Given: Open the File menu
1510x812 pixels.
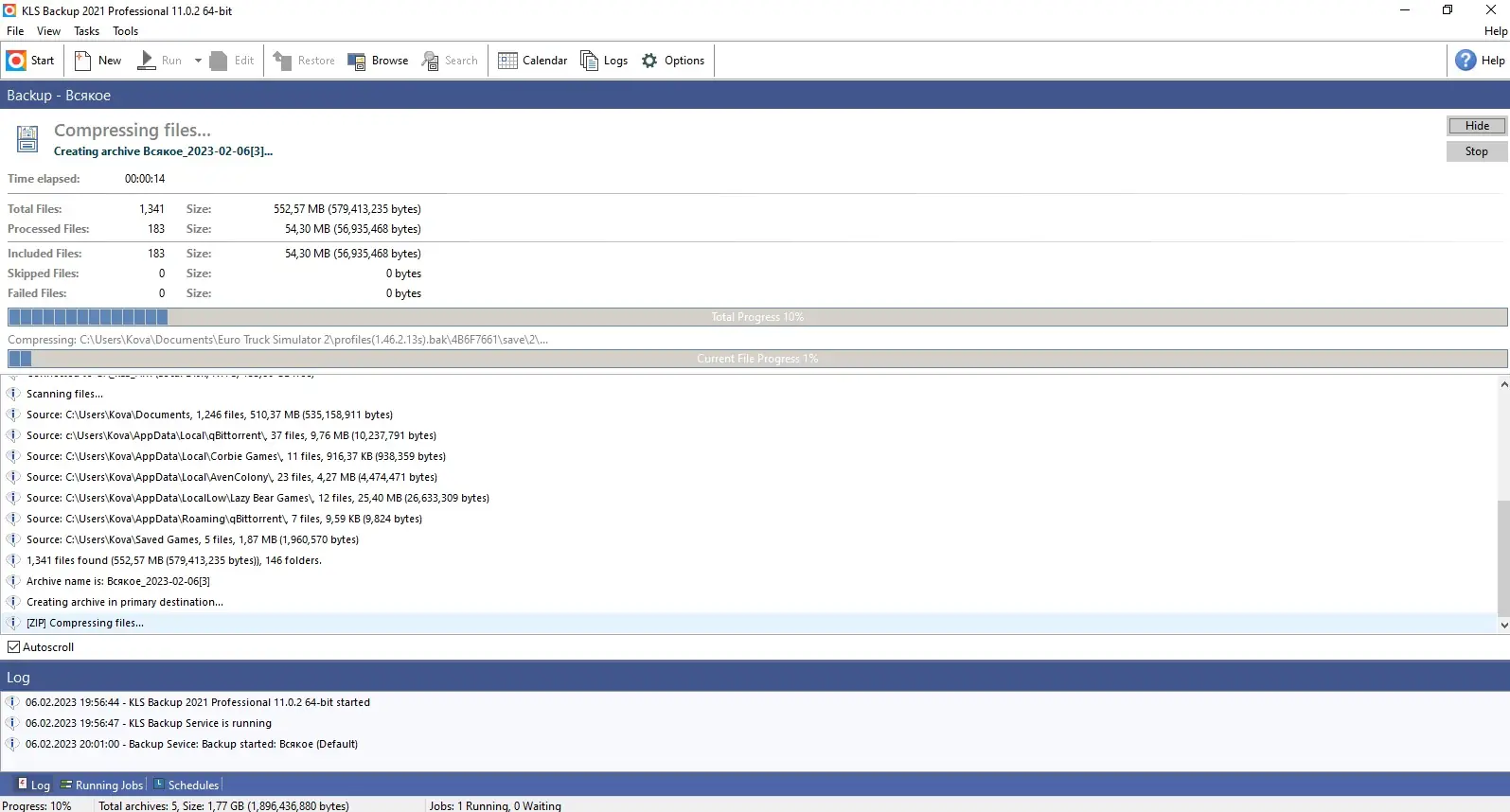Looking at the screenshot, I should [x=15, y=31].
